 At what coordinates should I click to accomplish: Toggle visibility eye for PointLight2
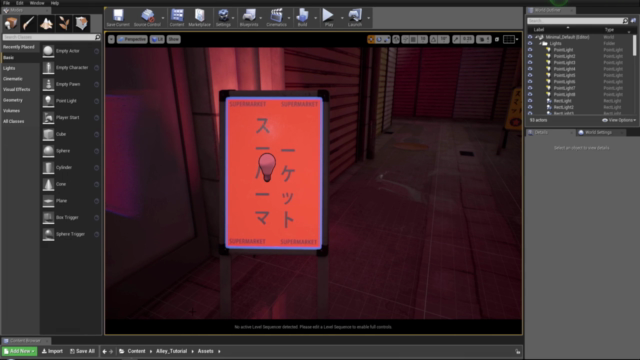coord(530,56)
